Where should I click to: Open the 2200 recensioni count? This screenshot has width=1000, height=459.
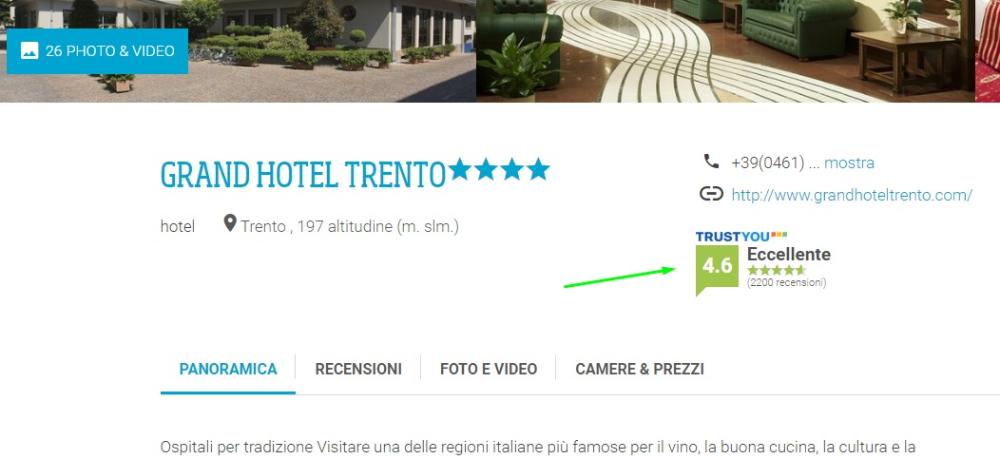pyautogui.click(x=786, y=282)
